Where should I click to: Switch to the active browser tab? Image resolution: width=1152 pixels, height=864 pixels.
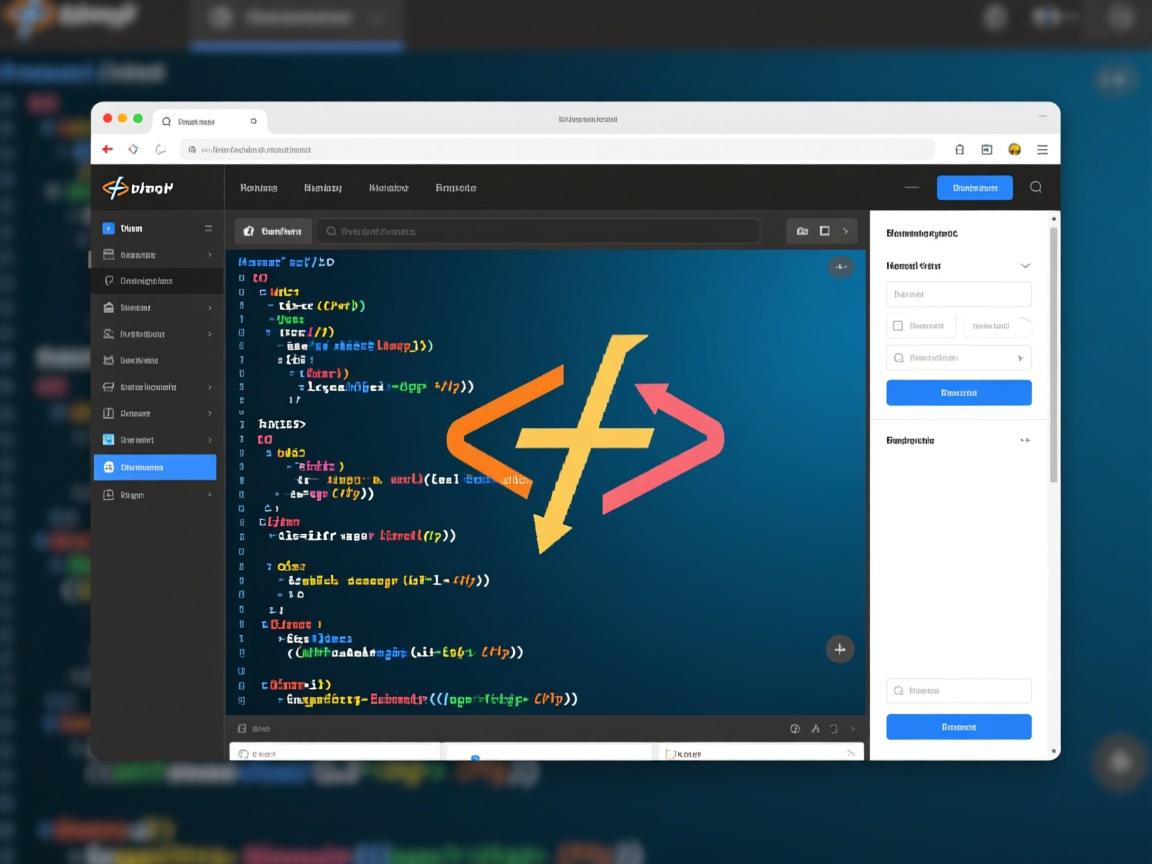pyautogui.click(x=211, y=121)
